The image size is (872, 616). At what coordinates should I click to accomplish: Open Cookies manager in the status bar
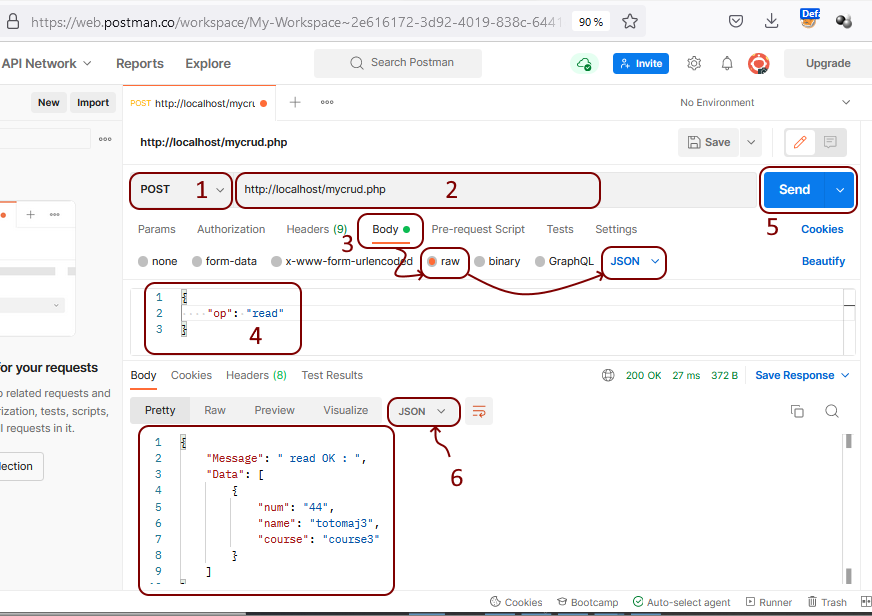coord(516,602)
